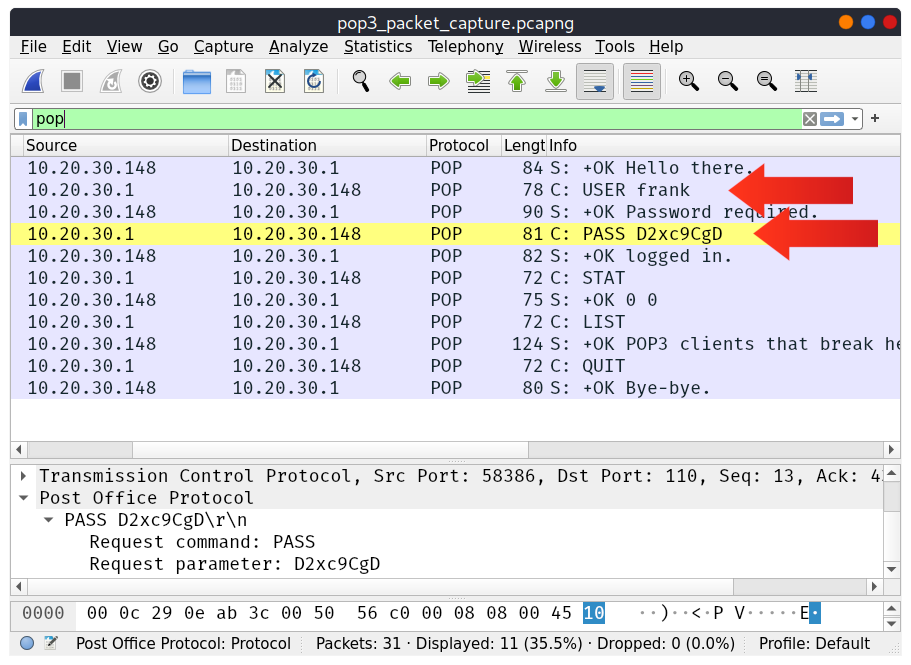The image size is (911, 665).
Task: Open the Tools menu
Action: tap(615, 46)
